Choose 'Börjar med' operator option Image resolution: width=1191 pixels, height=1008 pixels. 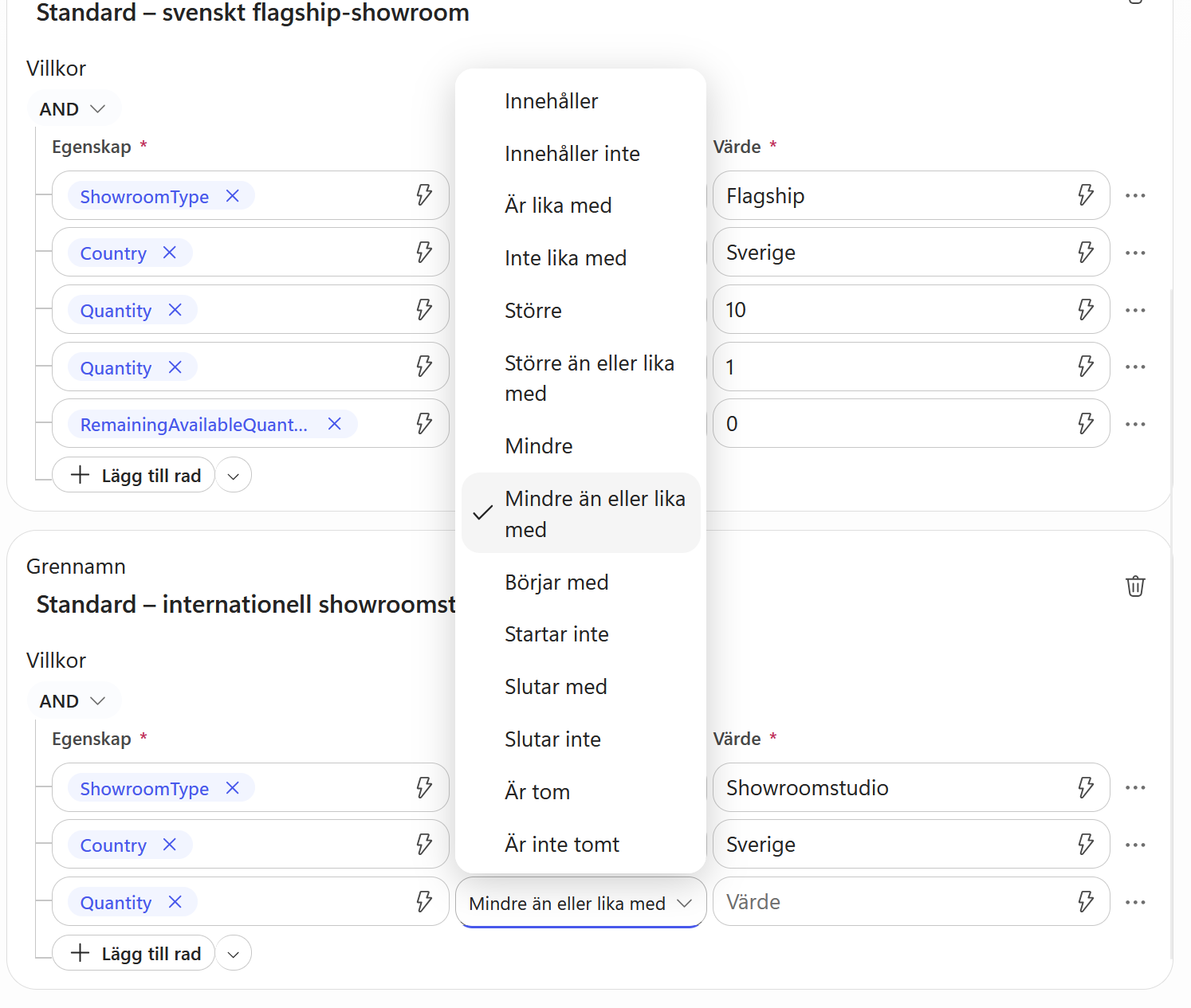[581, 582]
